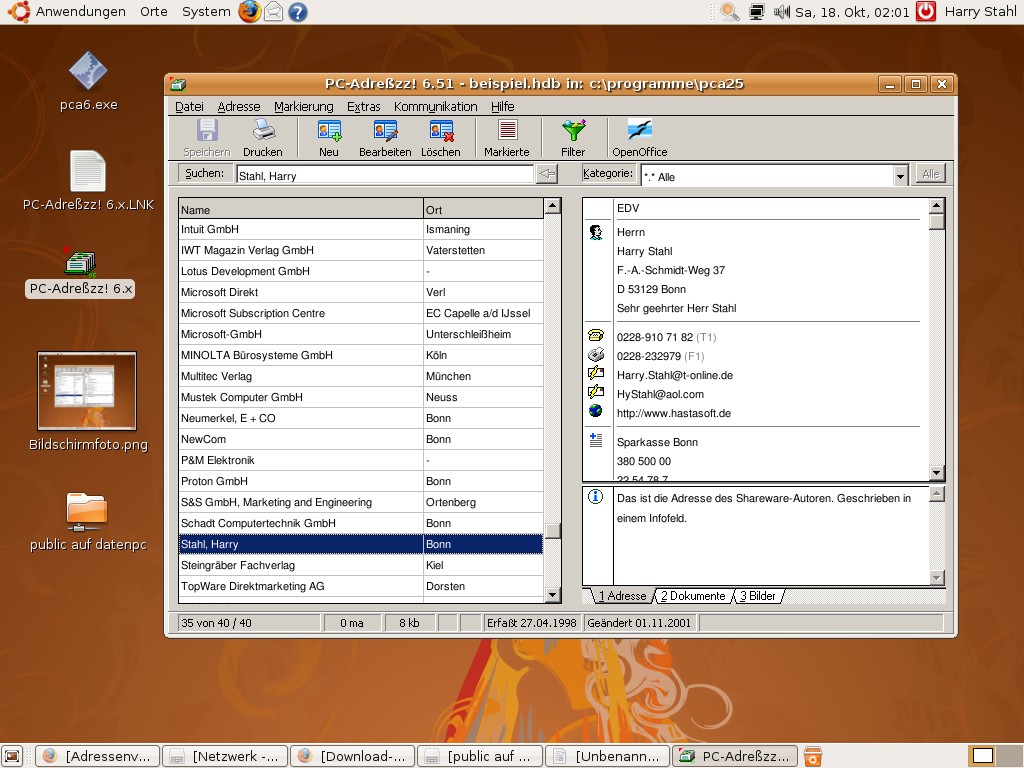Click the volume icon in system tray
This screenshot has height=768, width=1024.
(781, 12)
